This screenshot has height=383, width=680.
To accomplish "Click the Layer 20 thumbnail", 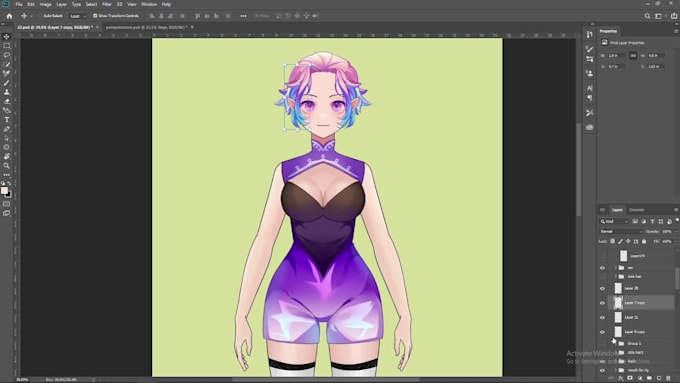I will [618, 288].
